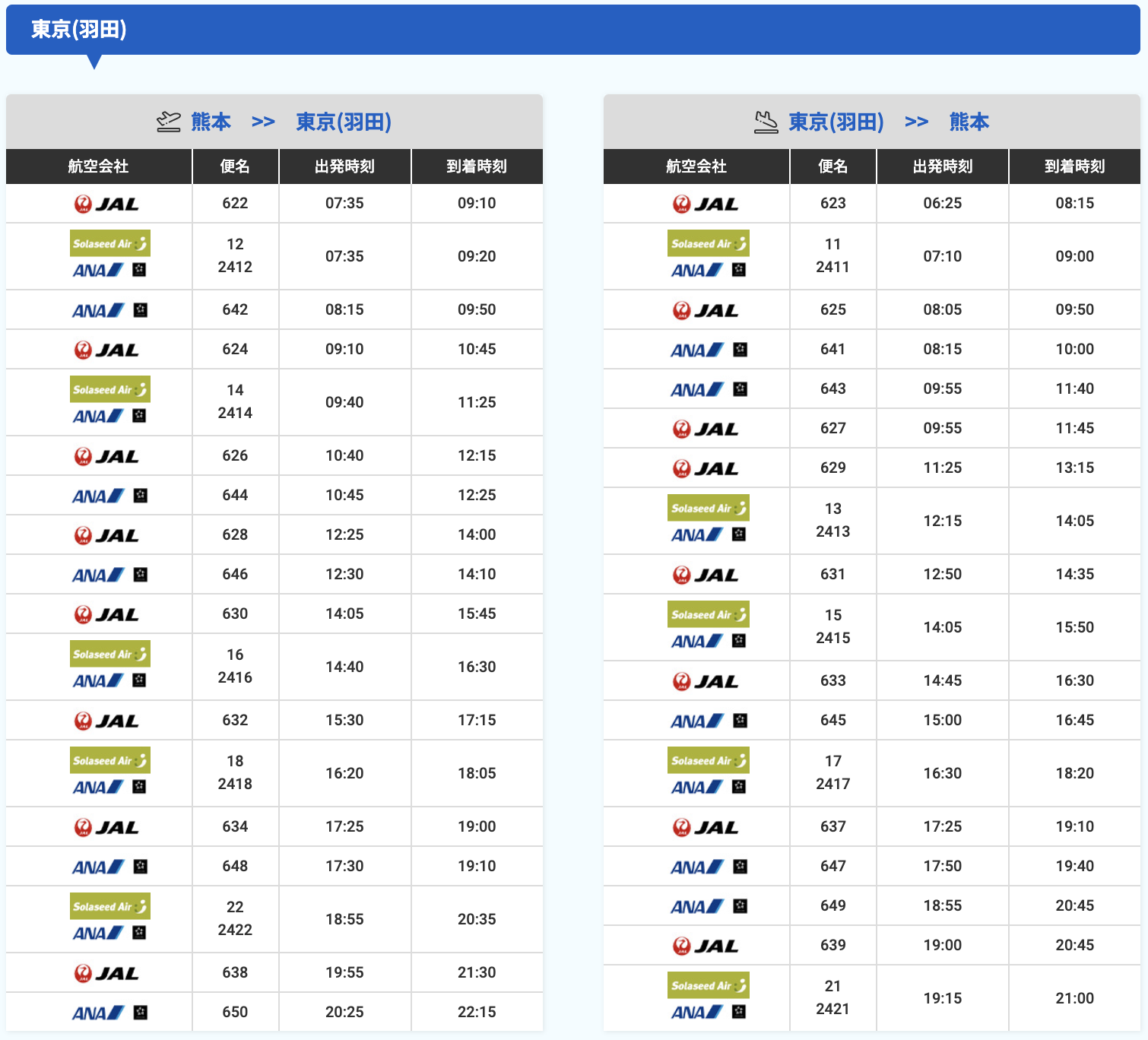Click flight number 637
Image resolution: width=1148 pixels, height=1040 pixels.
point(833,826)
